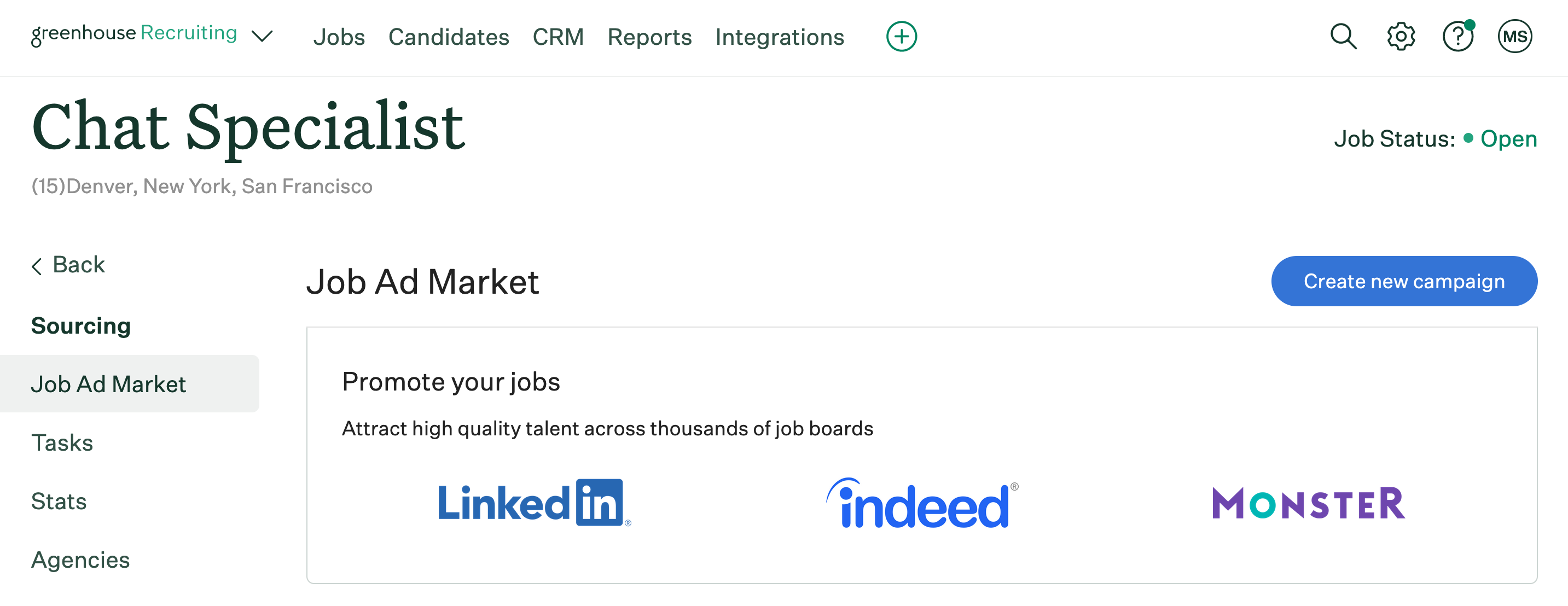Open the Candidates navigation menu

449,37
